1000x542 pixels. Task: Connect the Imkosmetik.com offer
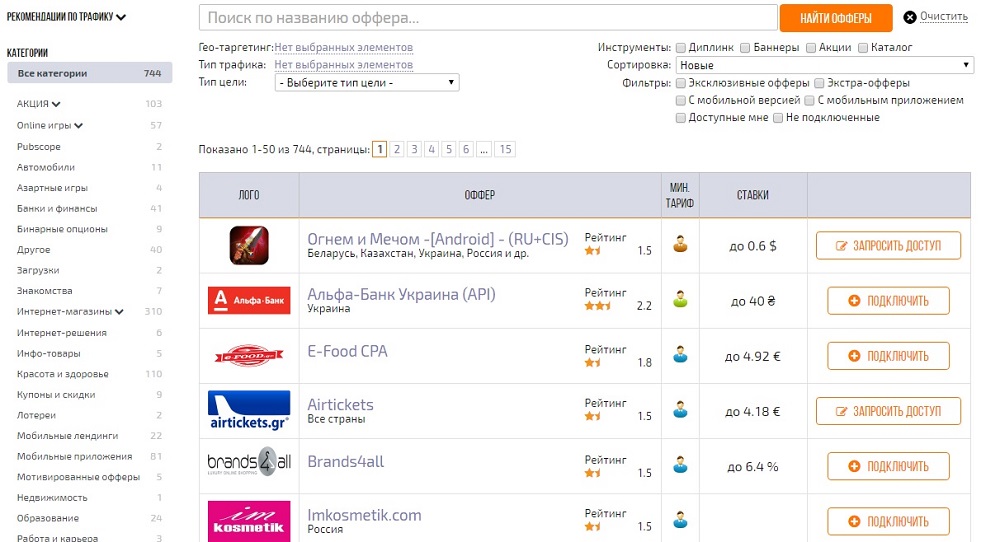point(888,521)
